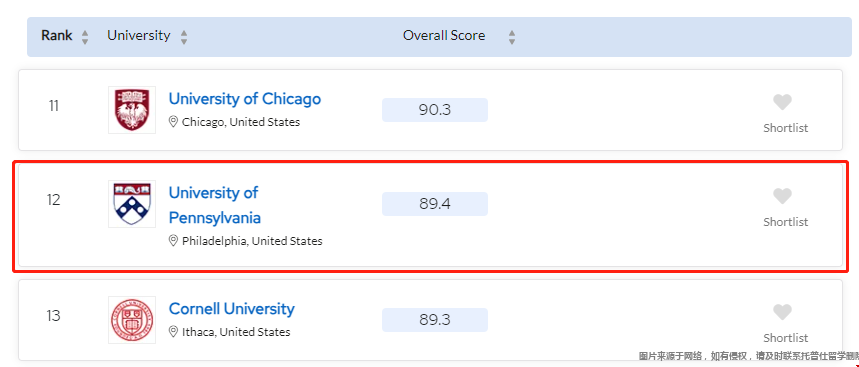Click location pin beside Ithaca, United States

(x=173, y=331)
